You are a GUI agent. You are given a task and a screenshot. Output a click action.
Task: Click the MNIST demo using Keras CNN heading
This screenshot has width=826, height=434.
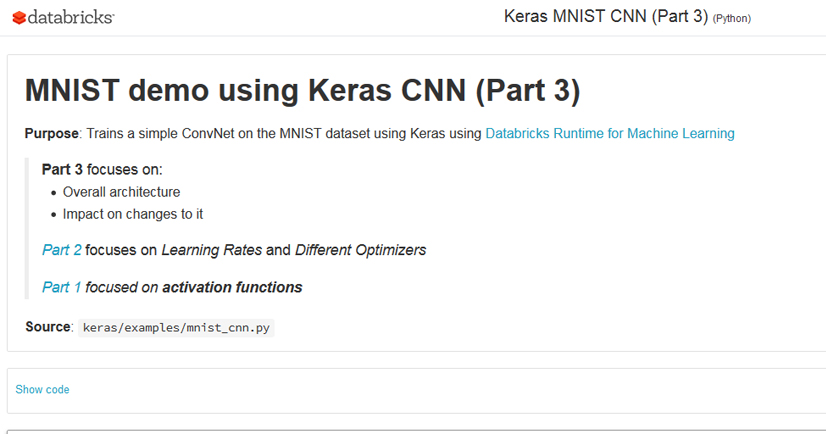coord(302,90)
